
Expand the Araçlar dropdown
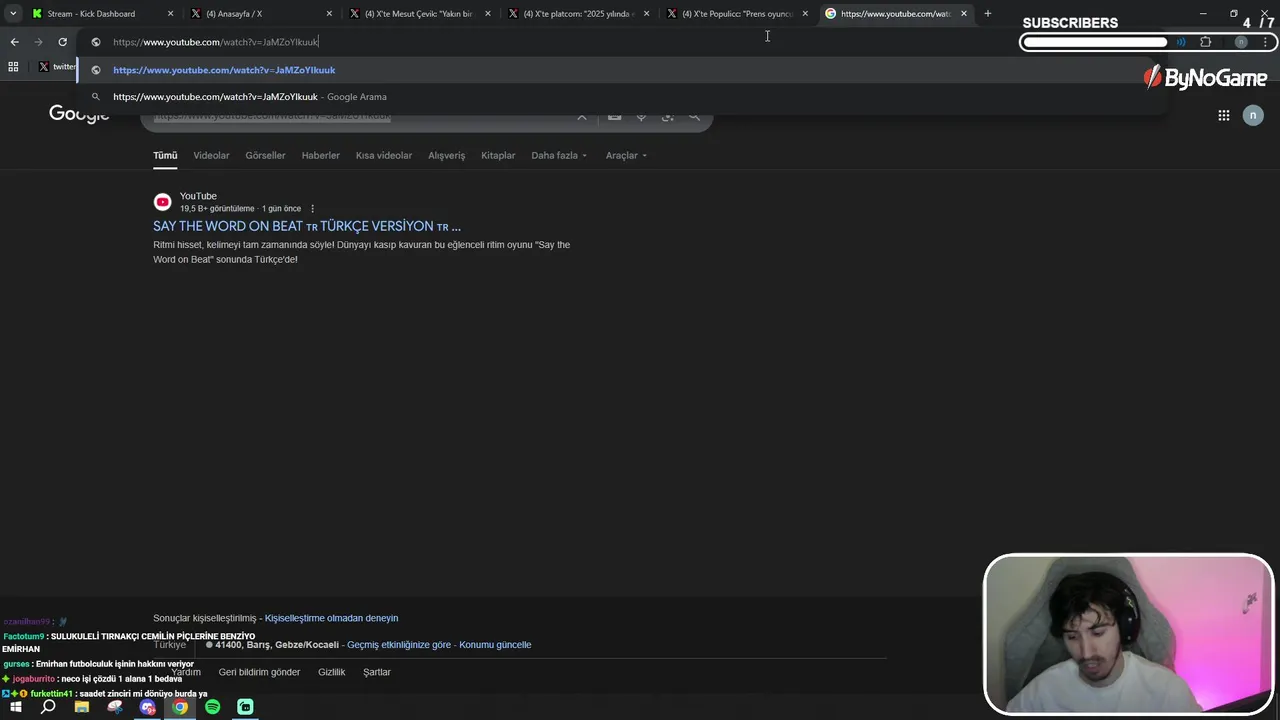(626, 155)
